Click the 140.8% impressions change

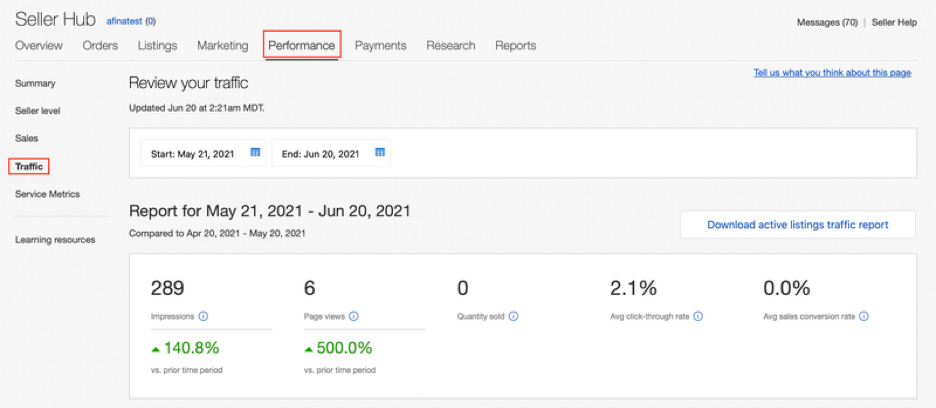pyautogui.click(x=186, y=348)
